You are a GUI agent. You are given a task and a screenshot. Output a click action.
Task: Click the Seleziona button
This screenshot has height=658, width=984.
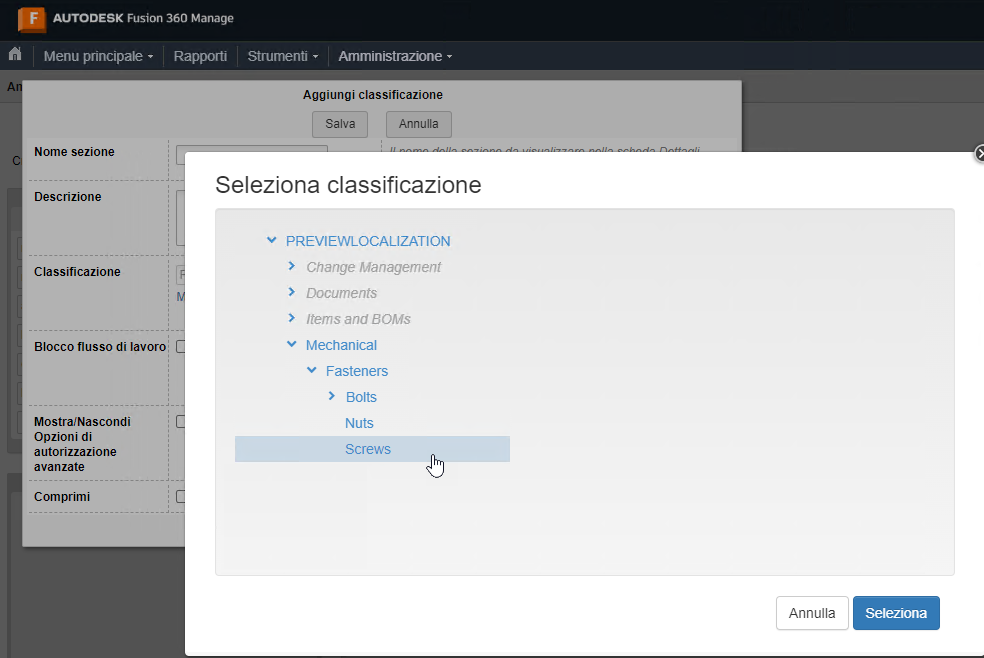895,613
